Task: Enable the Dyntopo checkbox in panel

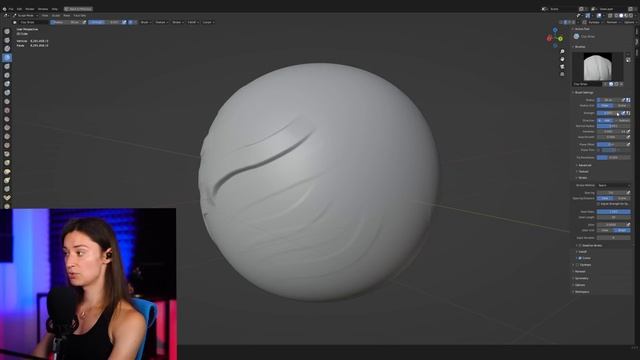Action: 577,265
